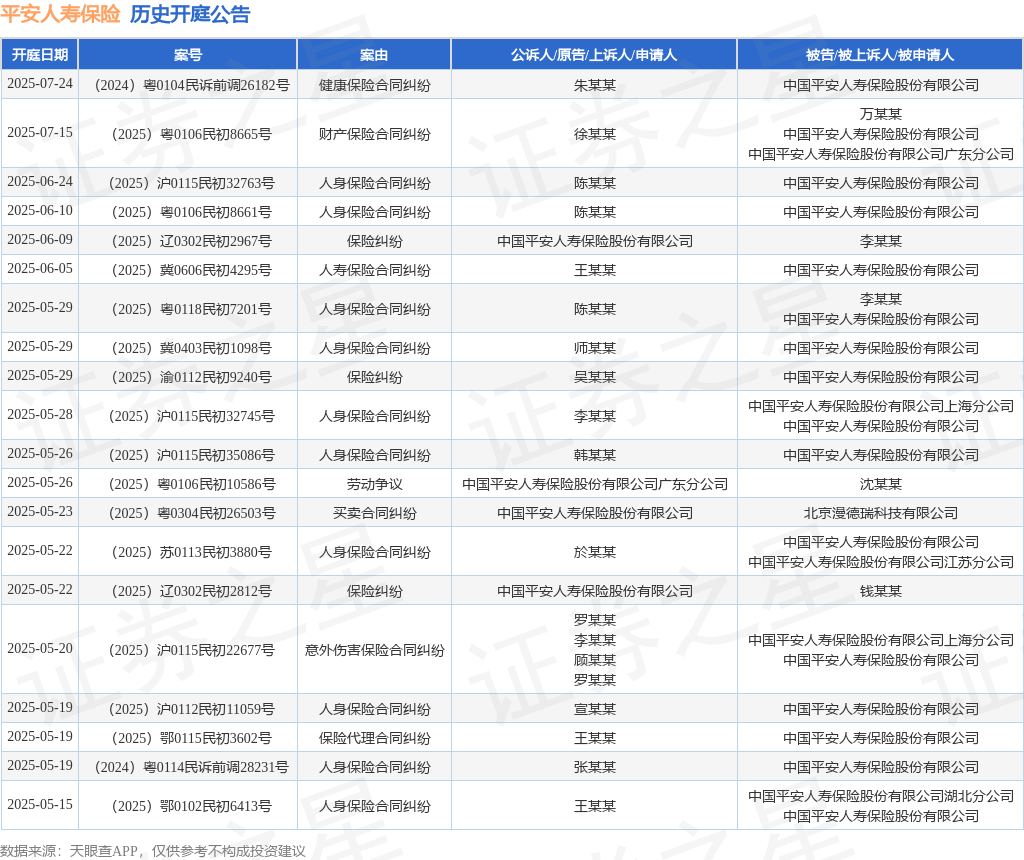Click the 人寿保险合同纠纷 cause cell

coord(374,270)
